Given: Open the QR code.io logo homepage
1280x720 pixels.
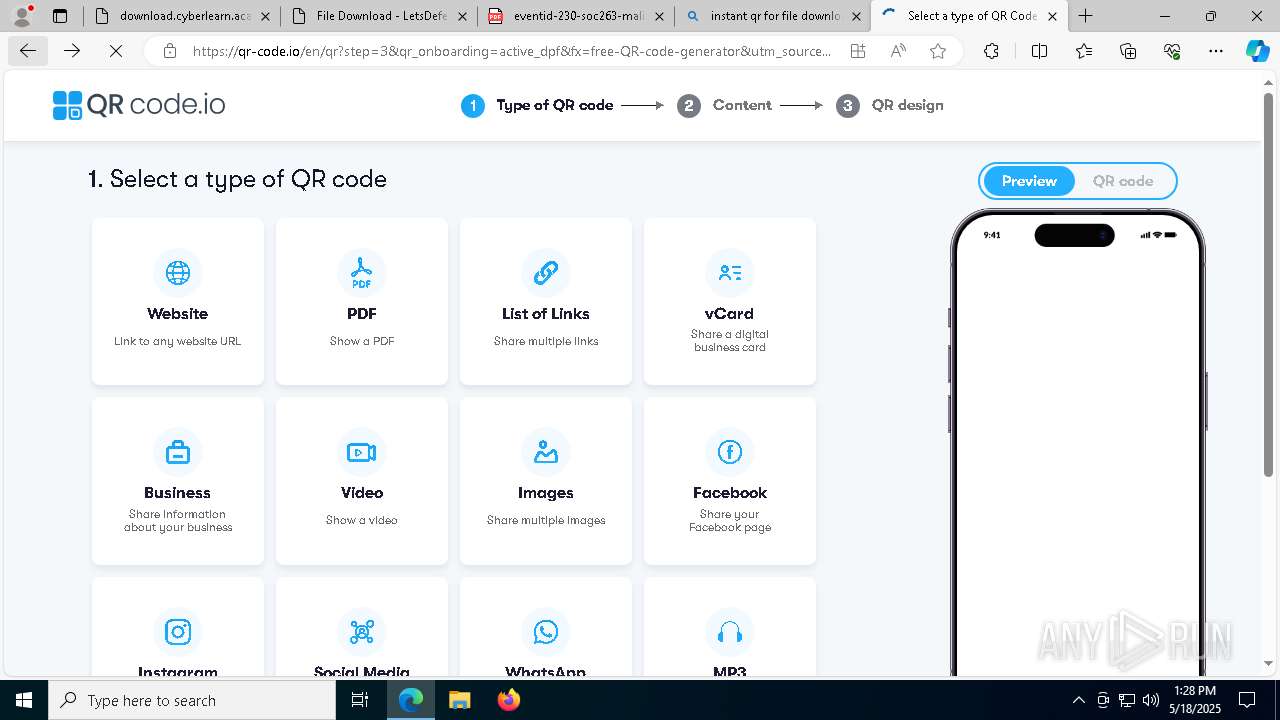Looking at the screenshot, I should (x=139, y=105).
